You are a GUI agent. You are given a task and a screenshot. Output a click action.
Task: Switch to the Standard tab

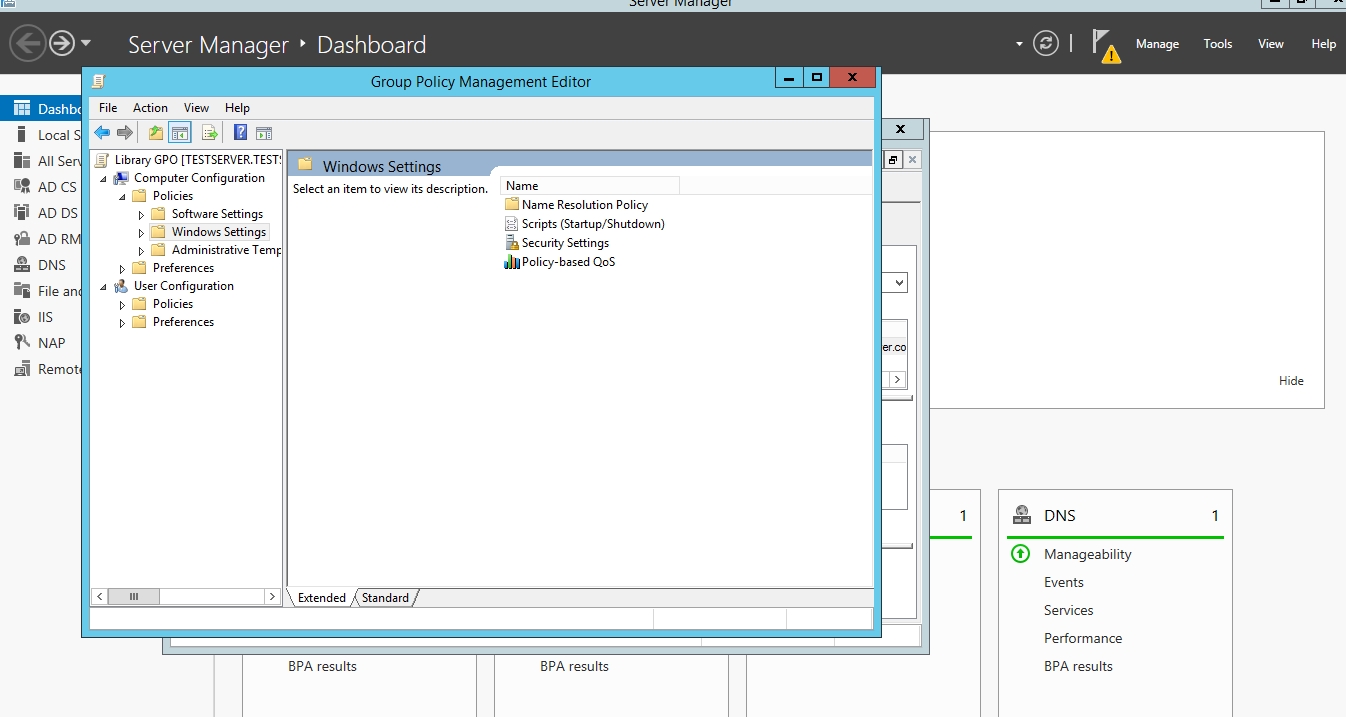point(385,598)
